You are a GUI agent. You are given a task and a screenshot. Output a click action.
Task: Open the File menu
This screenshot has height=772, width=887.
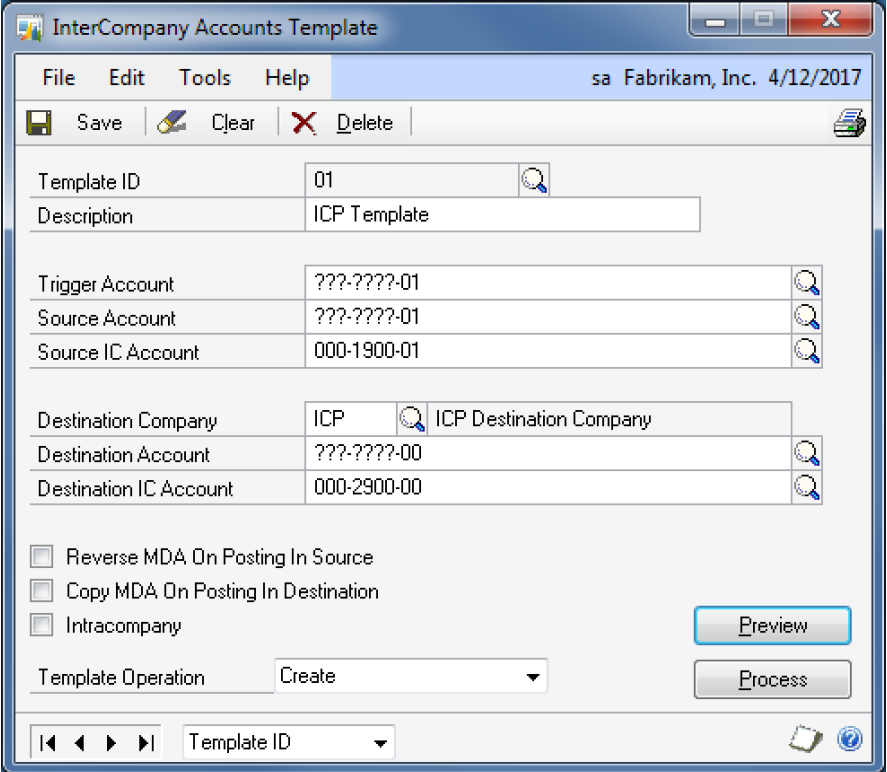pos(59,78)
